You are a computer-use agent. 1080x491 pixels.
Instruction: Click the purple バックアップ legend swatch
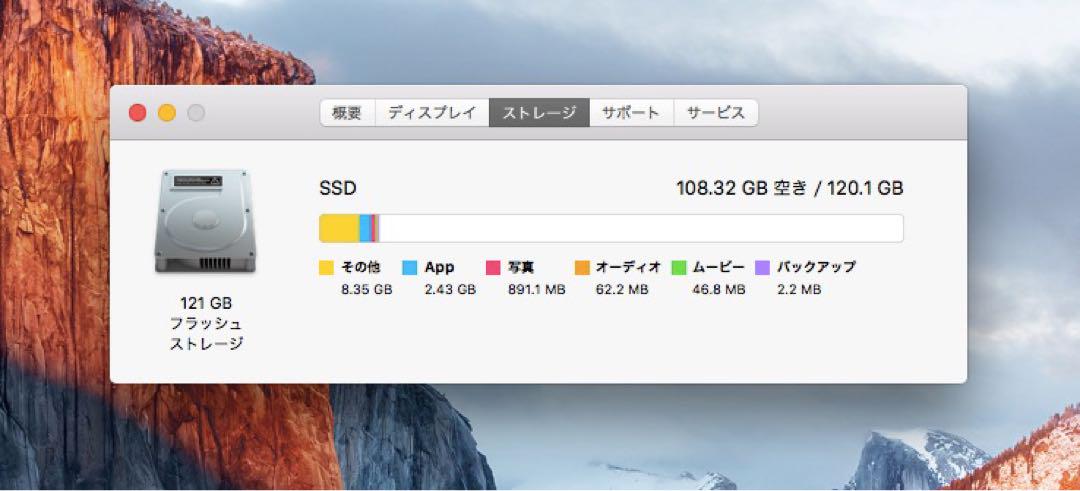click(x=762, y=268)
